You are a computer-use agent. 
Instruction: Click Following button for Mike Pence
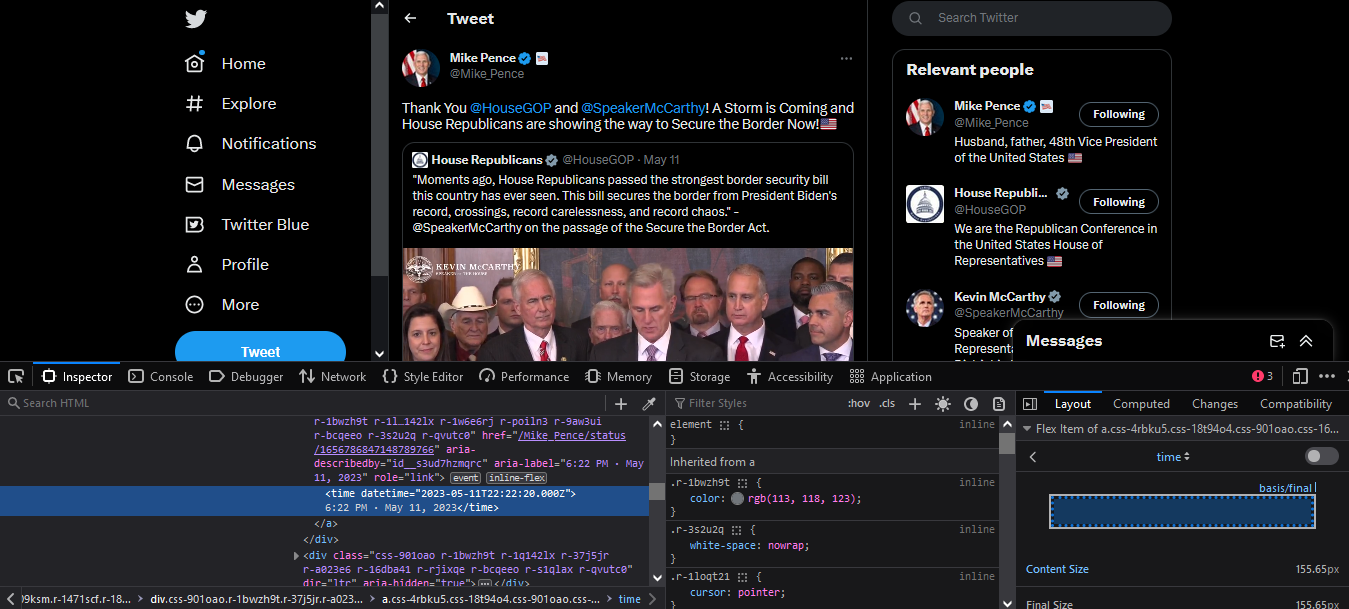point(1119,114)
